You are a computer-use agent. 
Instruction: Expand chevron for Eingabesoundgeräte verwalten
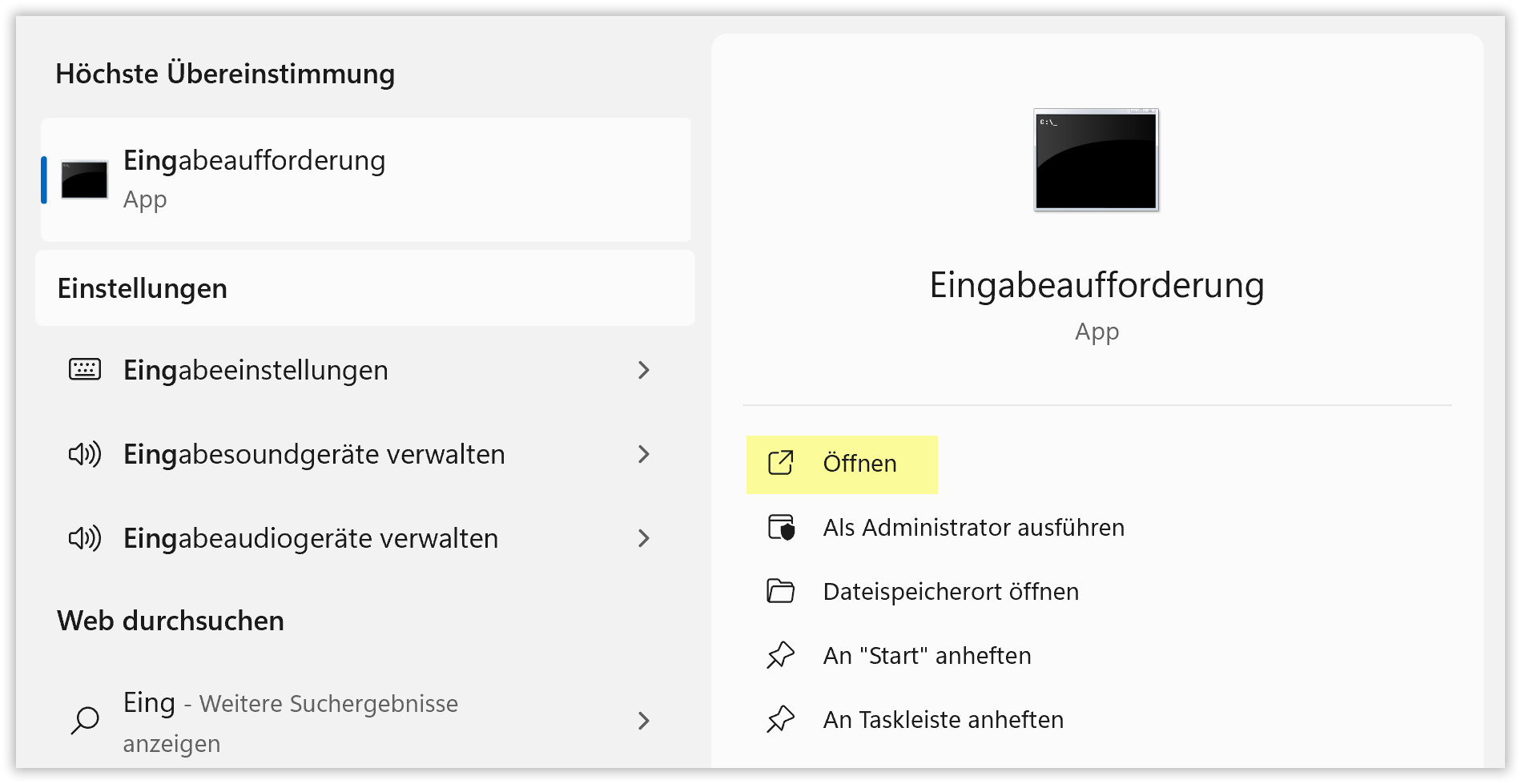(643, 454)
